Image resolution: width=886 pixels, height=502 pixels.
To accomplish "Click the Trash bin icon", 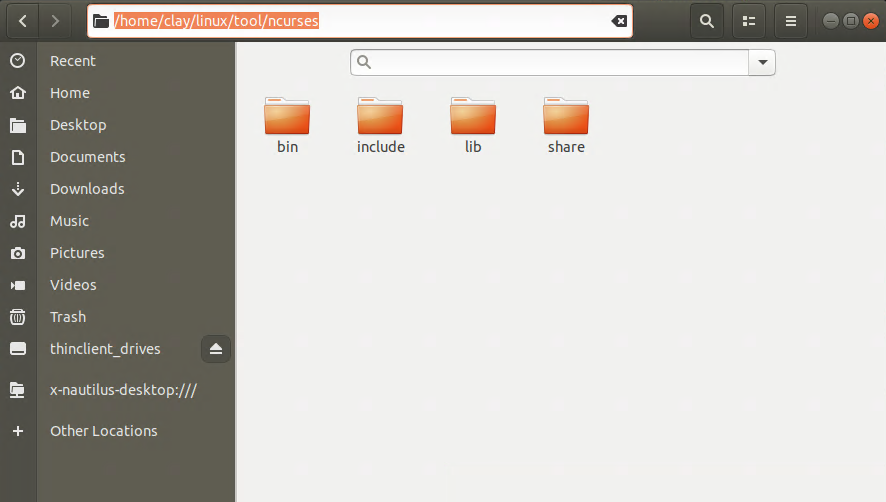I will point(18,317).
